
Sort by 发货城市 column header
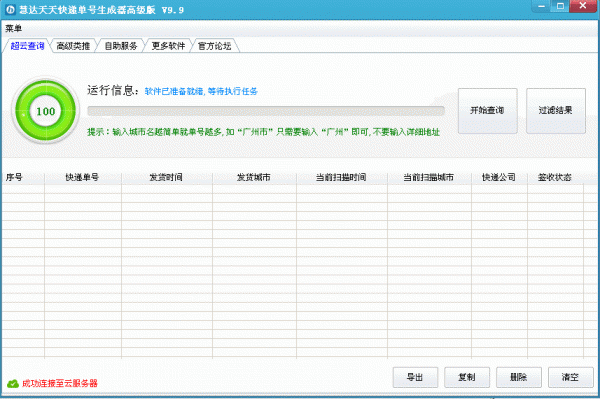(x=254, y=178)
